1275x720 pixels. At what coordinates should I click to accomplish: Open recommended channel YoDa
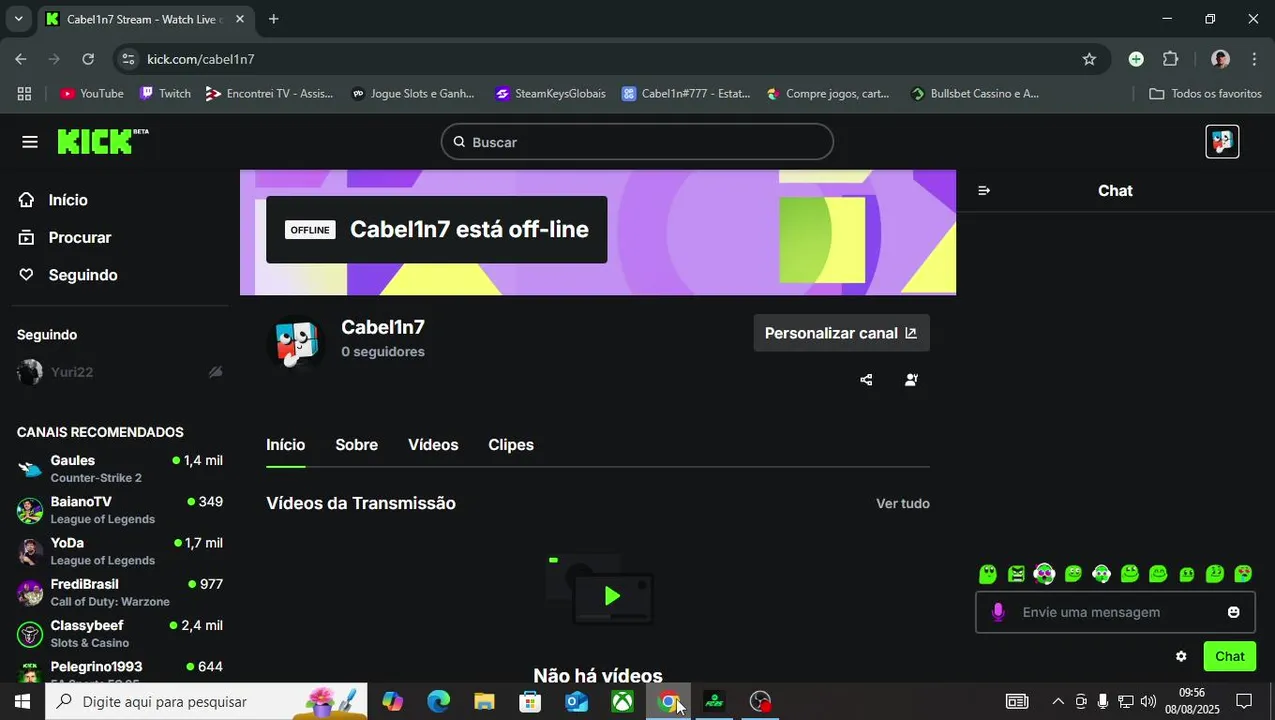[119, 551]
